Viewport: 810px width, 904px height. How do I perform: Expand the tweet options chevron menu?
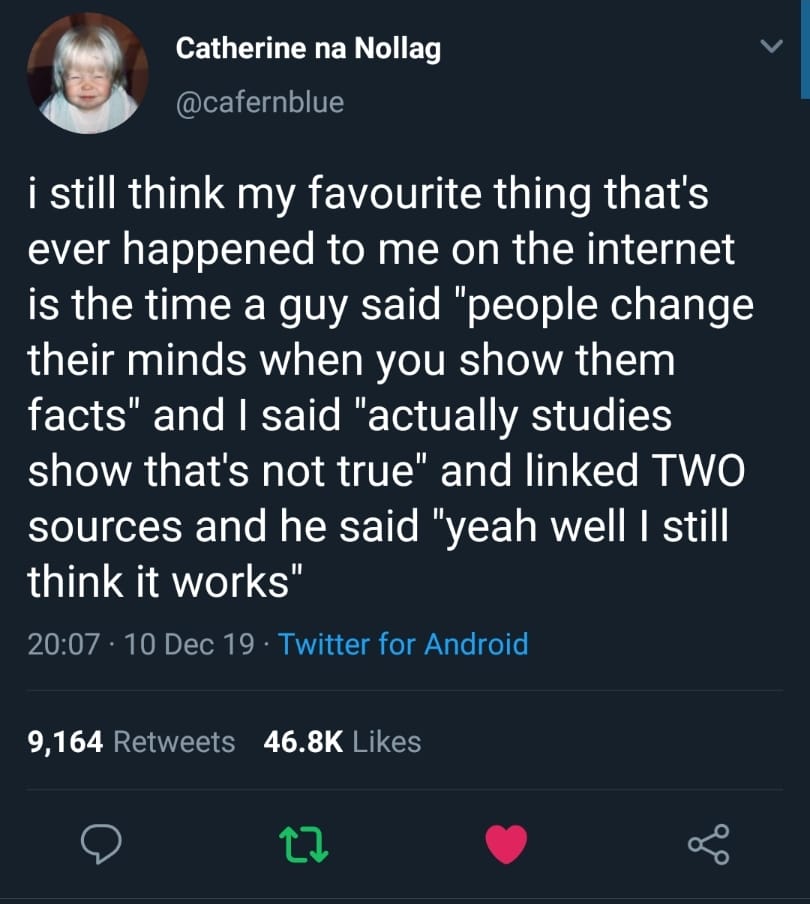(x=770, y=46)
